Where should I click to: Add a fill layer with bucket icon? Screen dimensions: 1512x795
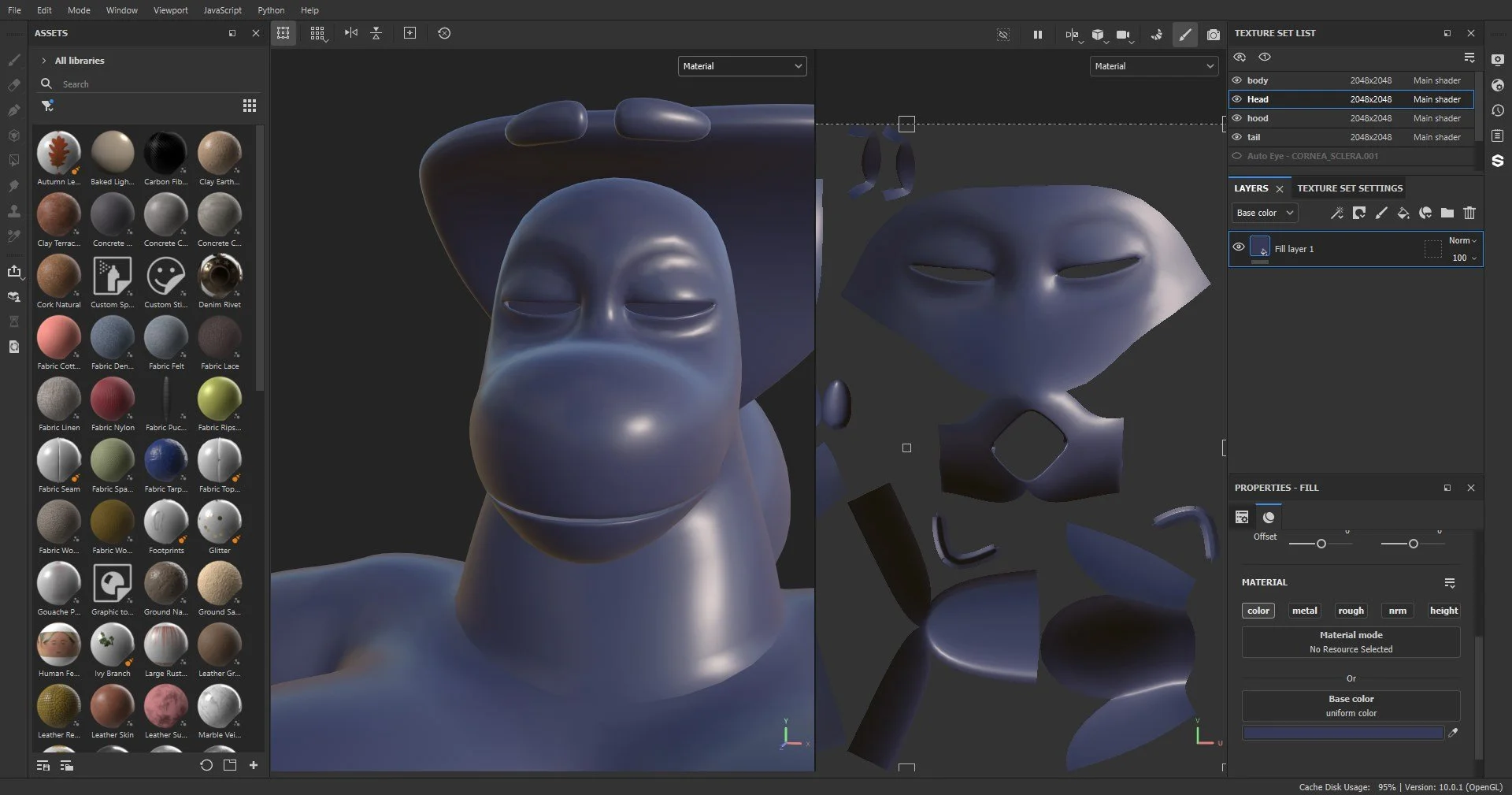1403,213
